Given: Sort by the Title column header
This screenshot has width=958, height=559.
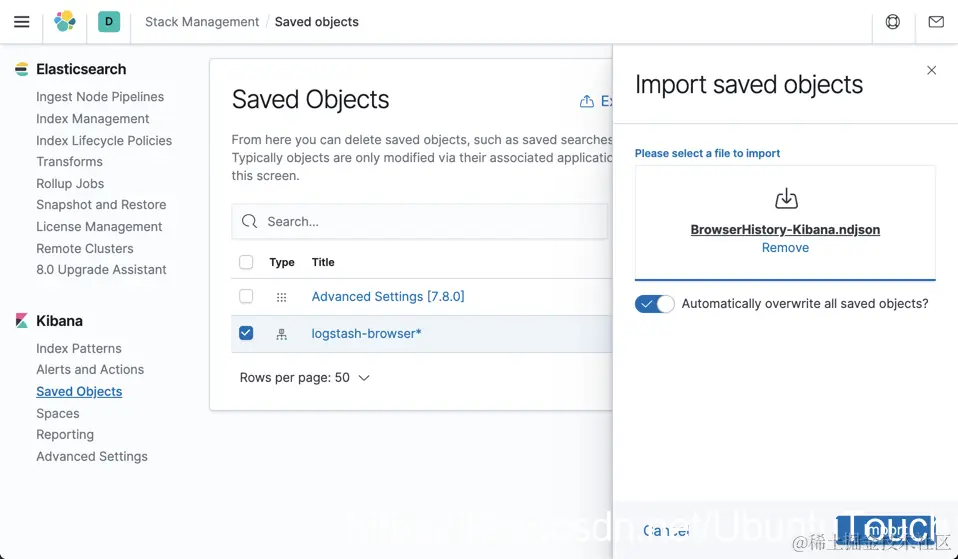Looking at the screenshot, I should [x=323, y=262].
